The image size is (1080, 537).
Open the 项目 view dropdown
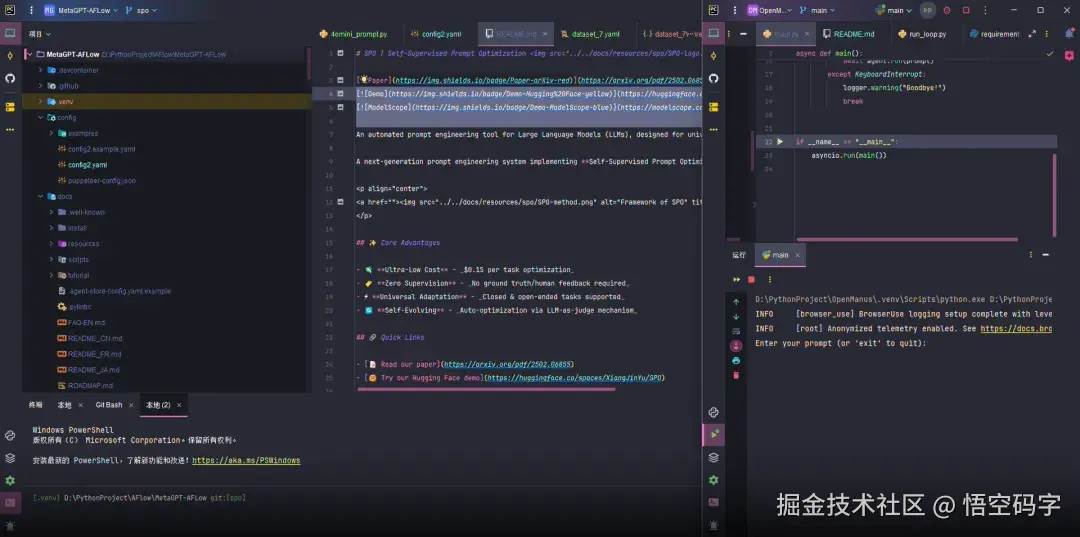pyautogui.click(x=39, y=34)
